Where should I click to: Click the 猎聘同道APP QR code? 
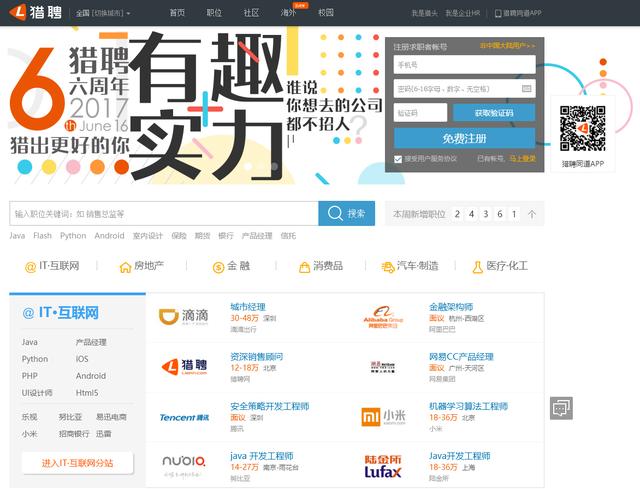click(582, 128)
